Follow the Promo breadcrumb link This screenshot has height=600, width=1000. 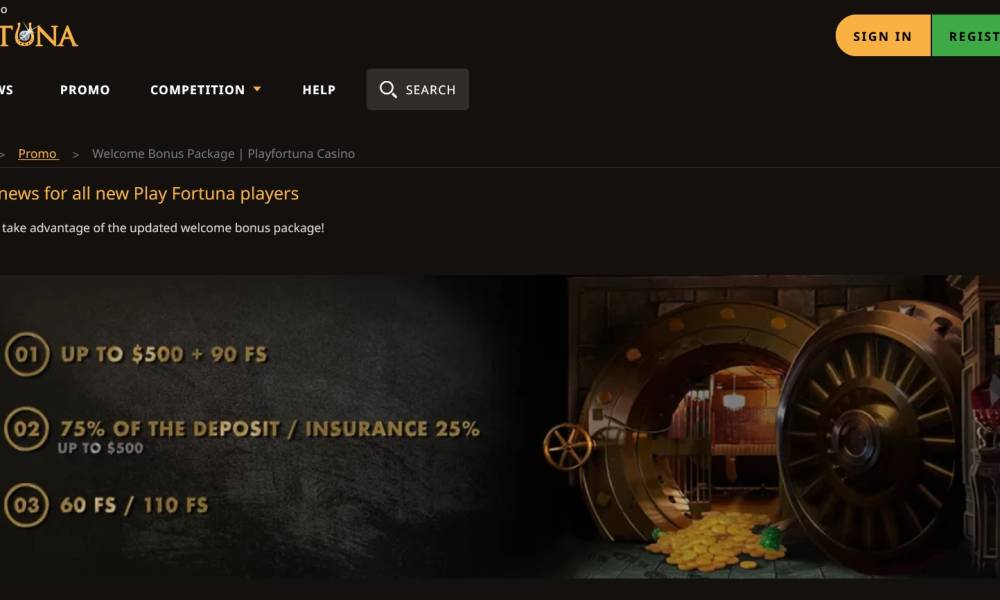(x=38, y=154)
